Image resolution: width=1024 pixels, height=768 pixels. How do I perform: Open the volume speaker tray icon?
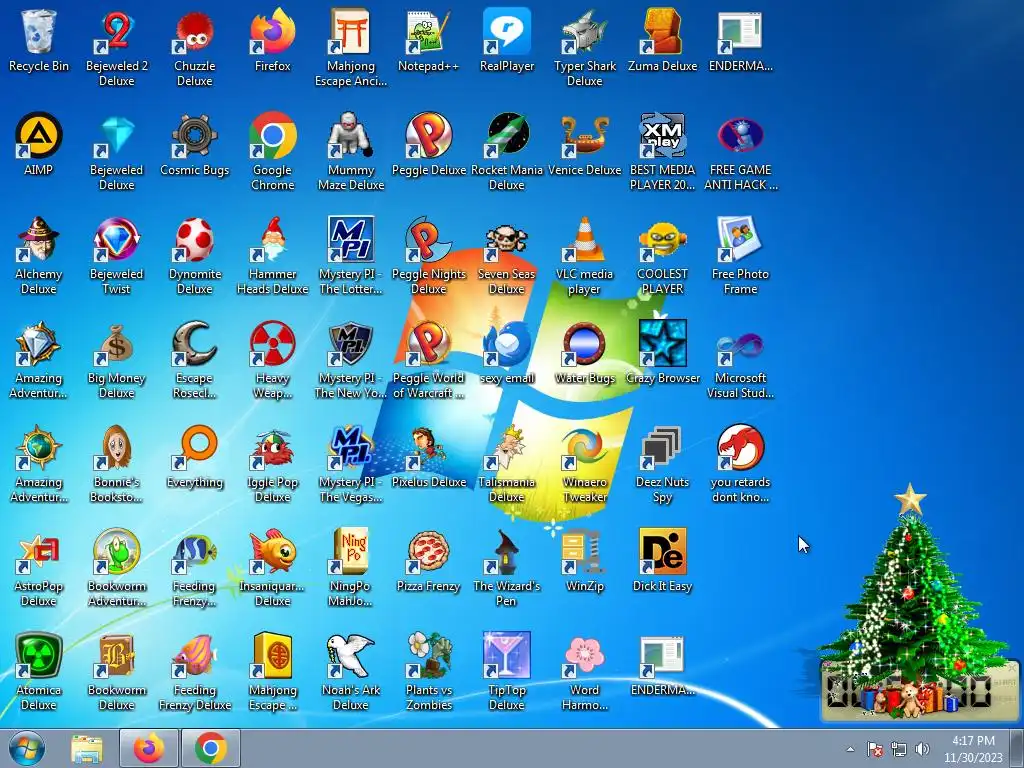click(x=922, y=749)
